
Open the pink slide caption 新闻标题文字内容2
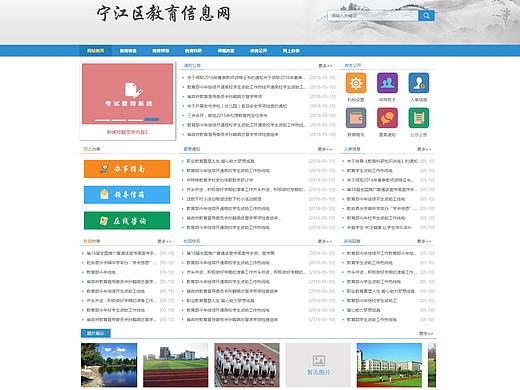[127, 132]
